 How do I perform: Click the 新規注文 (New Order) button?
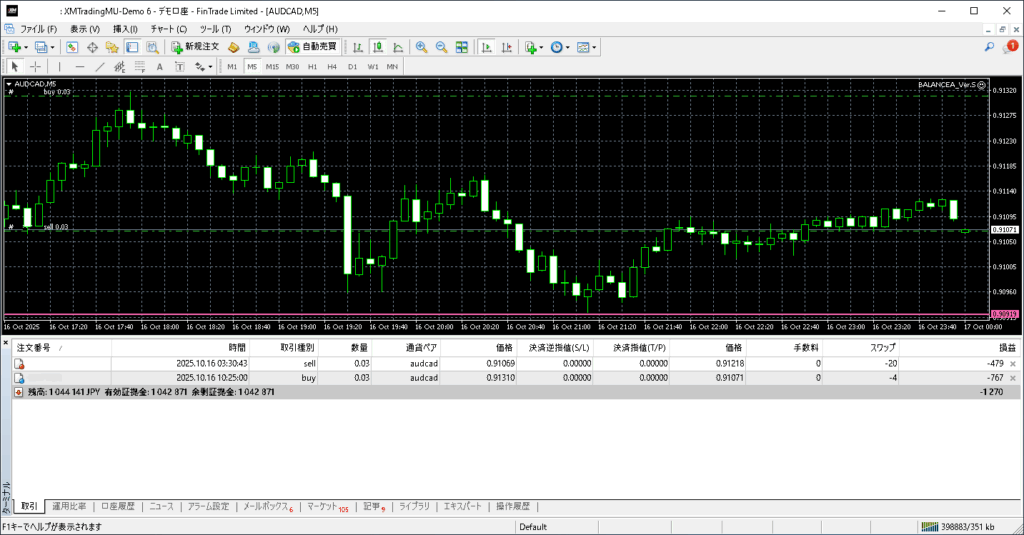[195, 47]
